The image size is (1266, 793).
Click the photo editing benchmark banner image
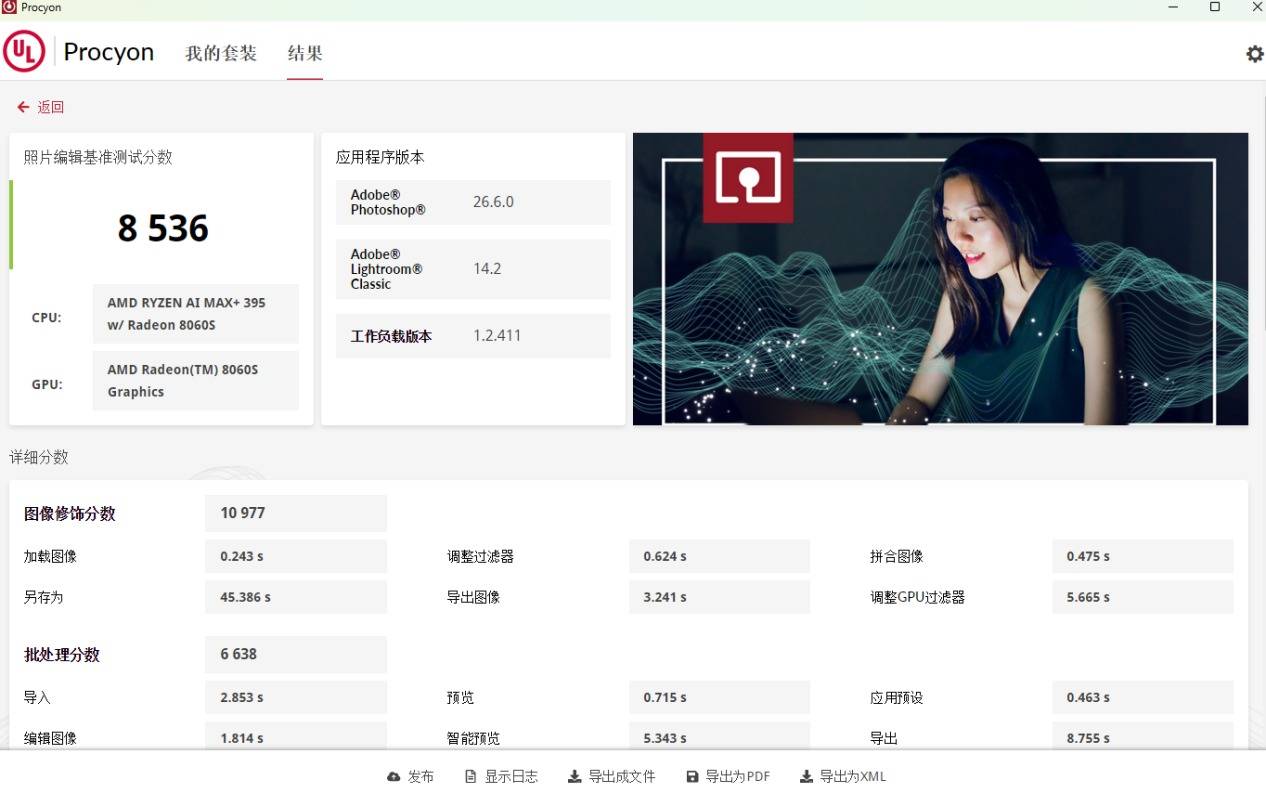click(940, 279)
